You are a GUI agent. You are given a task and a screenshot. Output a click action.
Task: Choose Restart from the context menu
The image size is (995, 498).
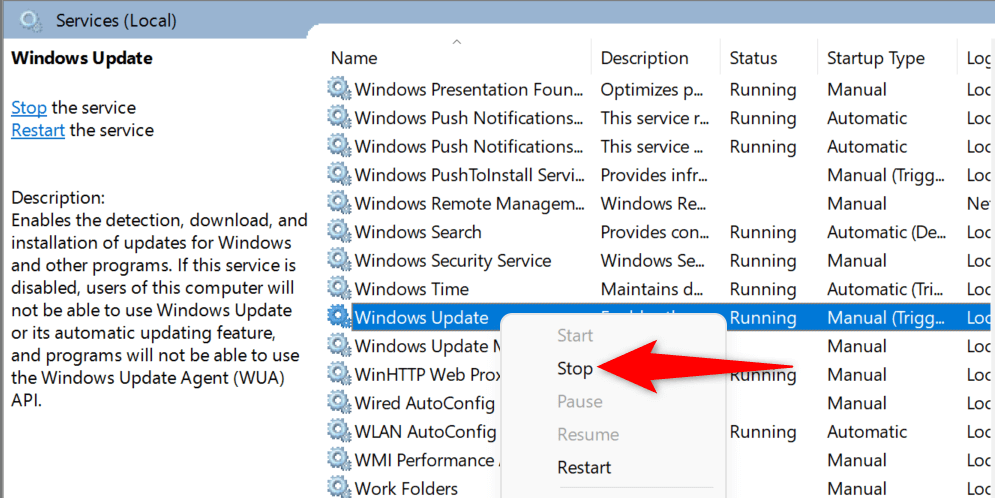pyautogui.click(x=584, y=467)
